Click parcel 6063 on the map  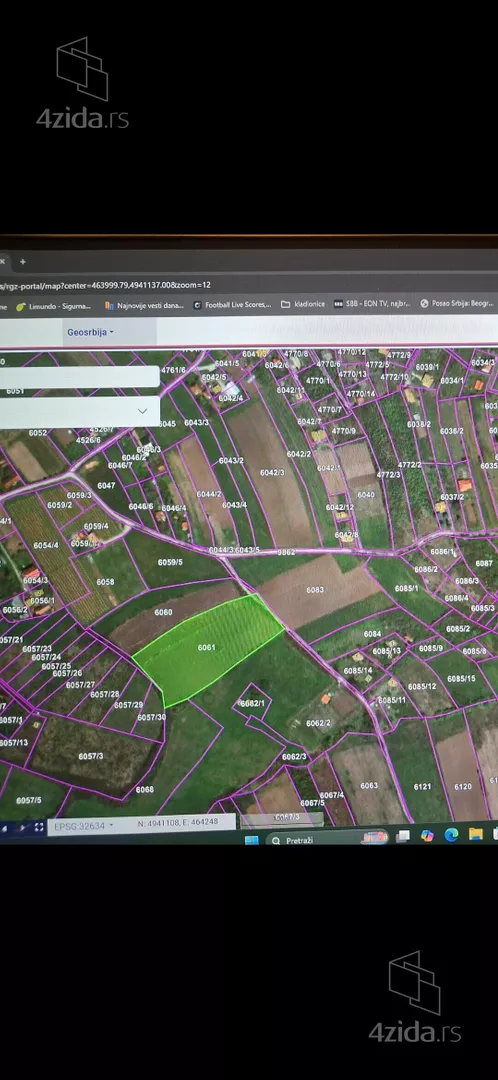pyautogui.click(x=369, y=785)
